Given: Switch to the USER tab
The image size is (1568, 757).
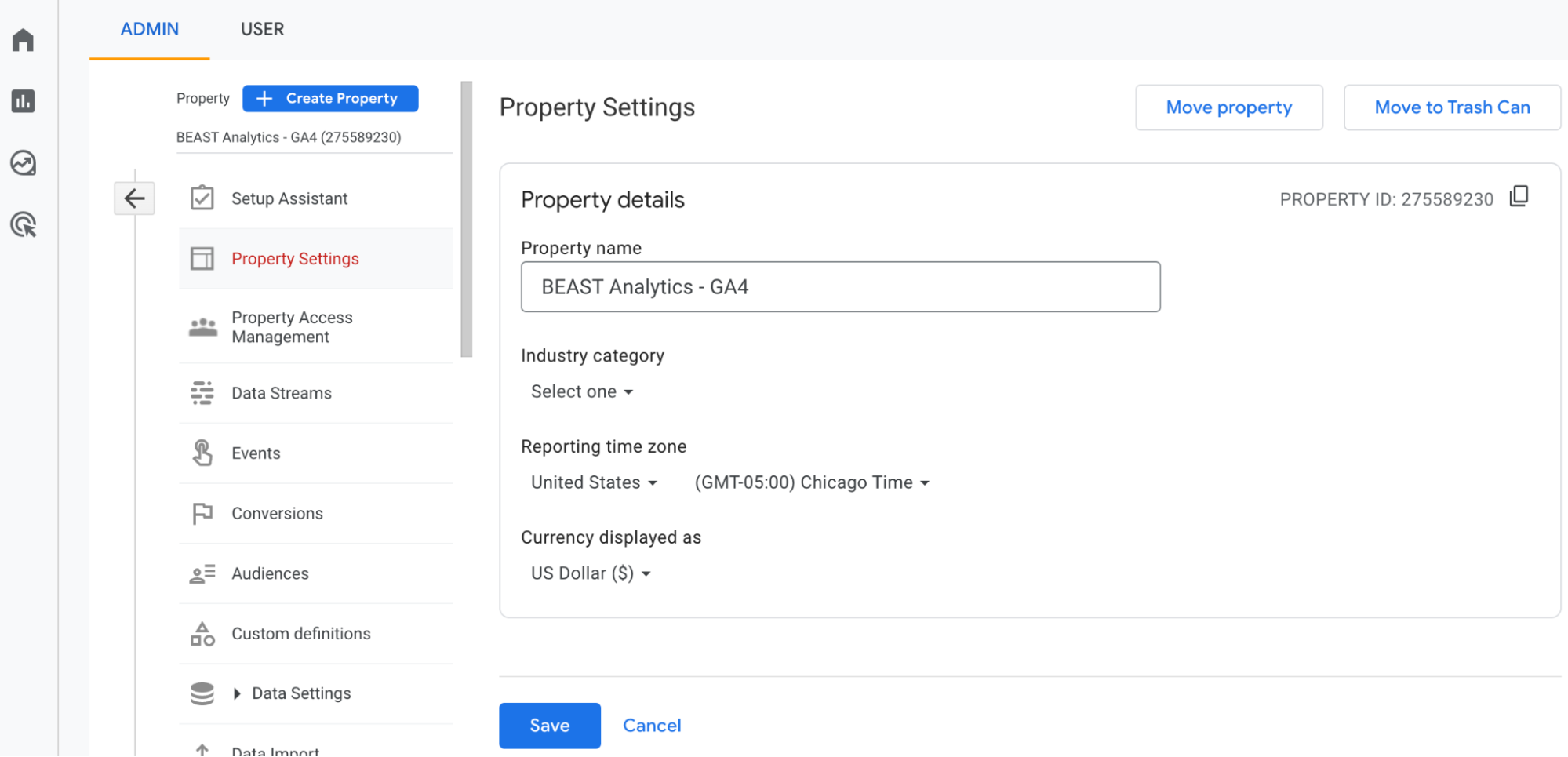Looking at the screenshot, I should tap(264, 29).
